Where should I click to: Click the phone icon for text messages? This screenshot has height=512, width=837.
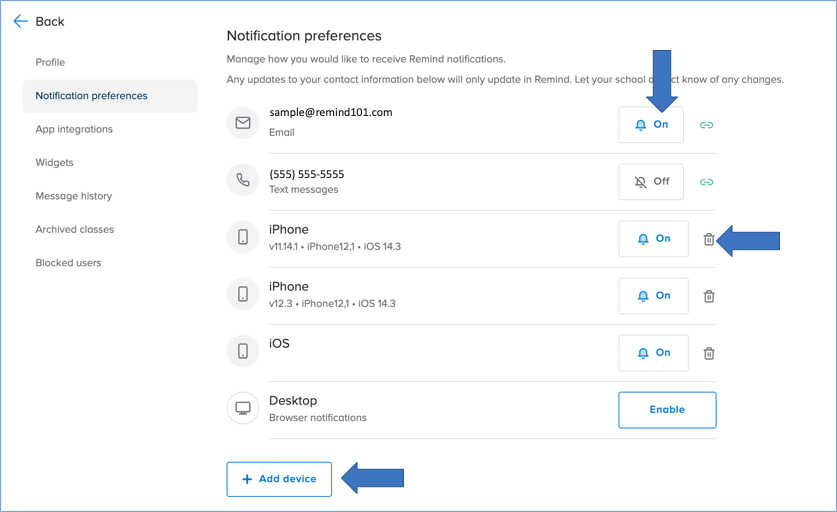point(243,181)
